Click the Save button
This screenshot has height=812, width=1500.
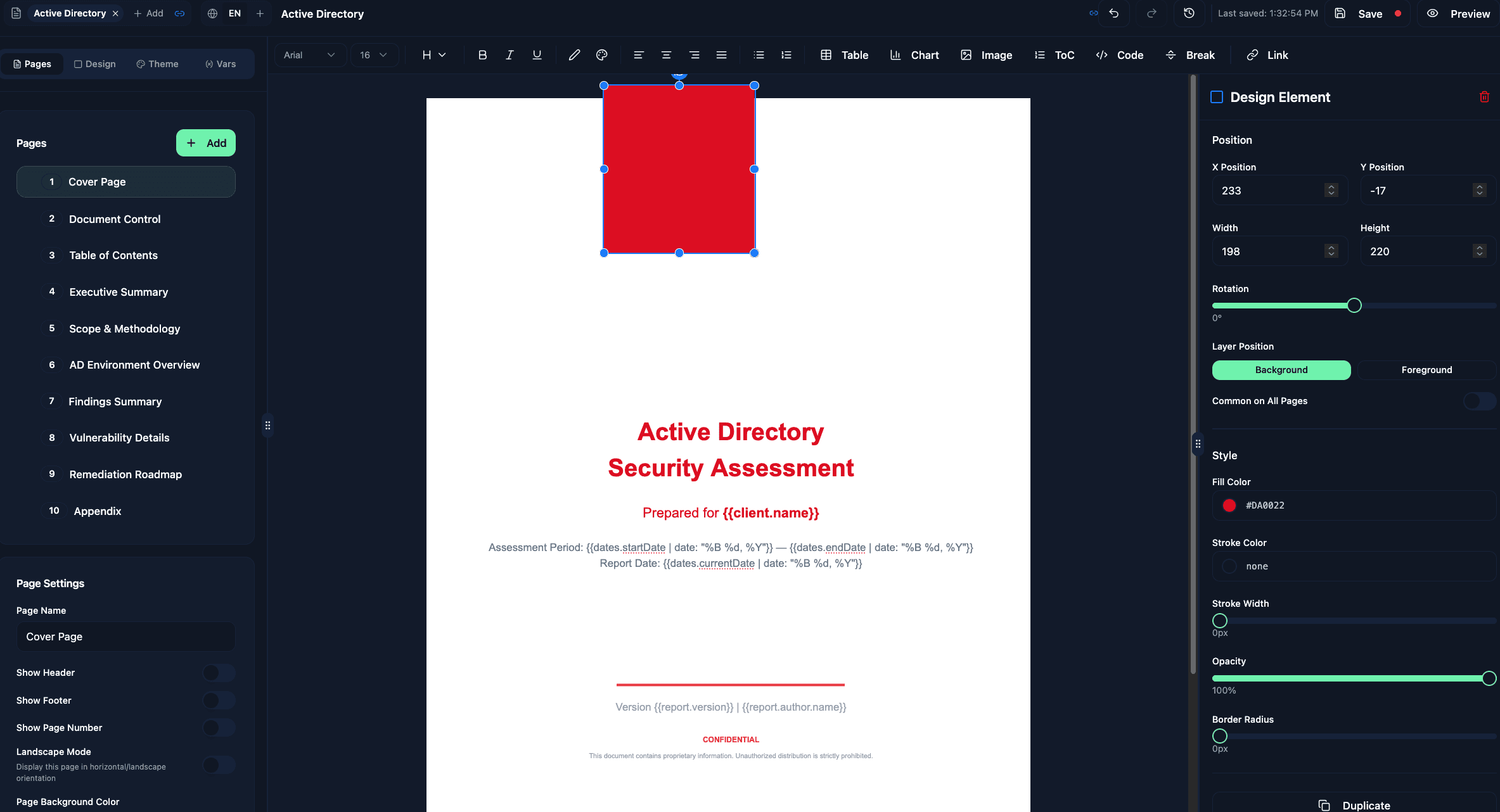point(1366,13)
